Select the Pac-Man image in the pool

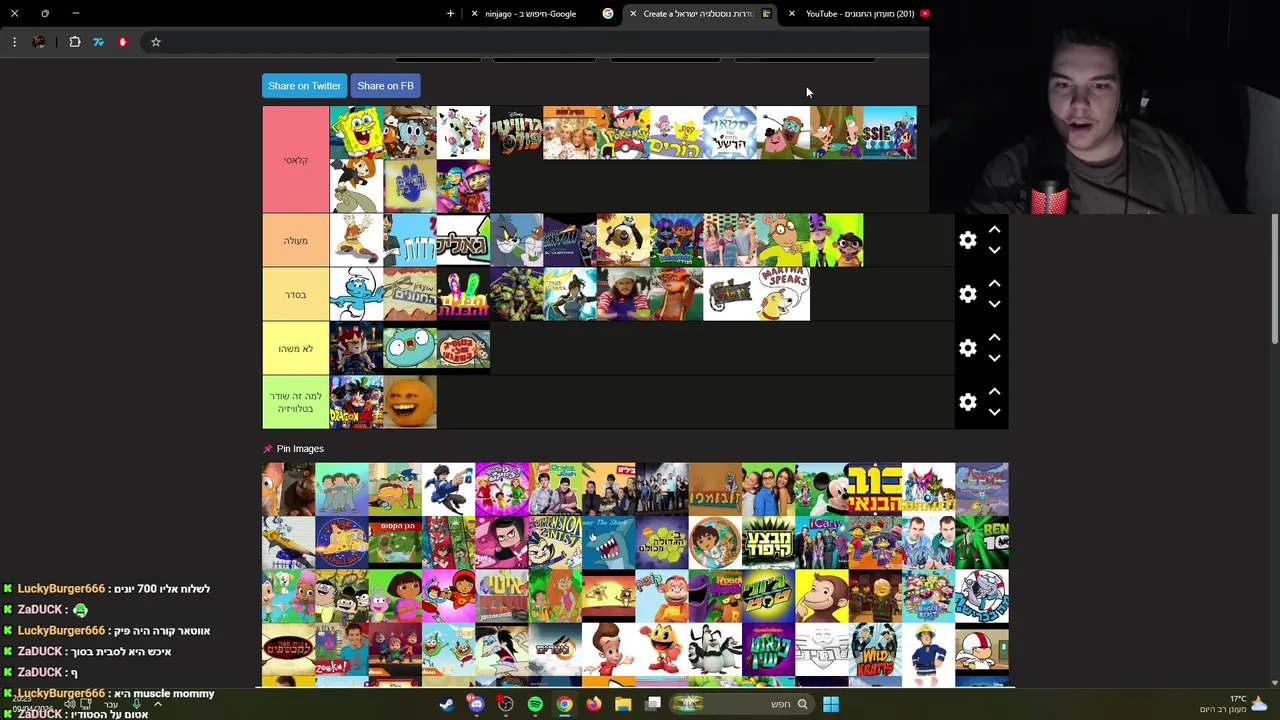click(x=662, y=650)
